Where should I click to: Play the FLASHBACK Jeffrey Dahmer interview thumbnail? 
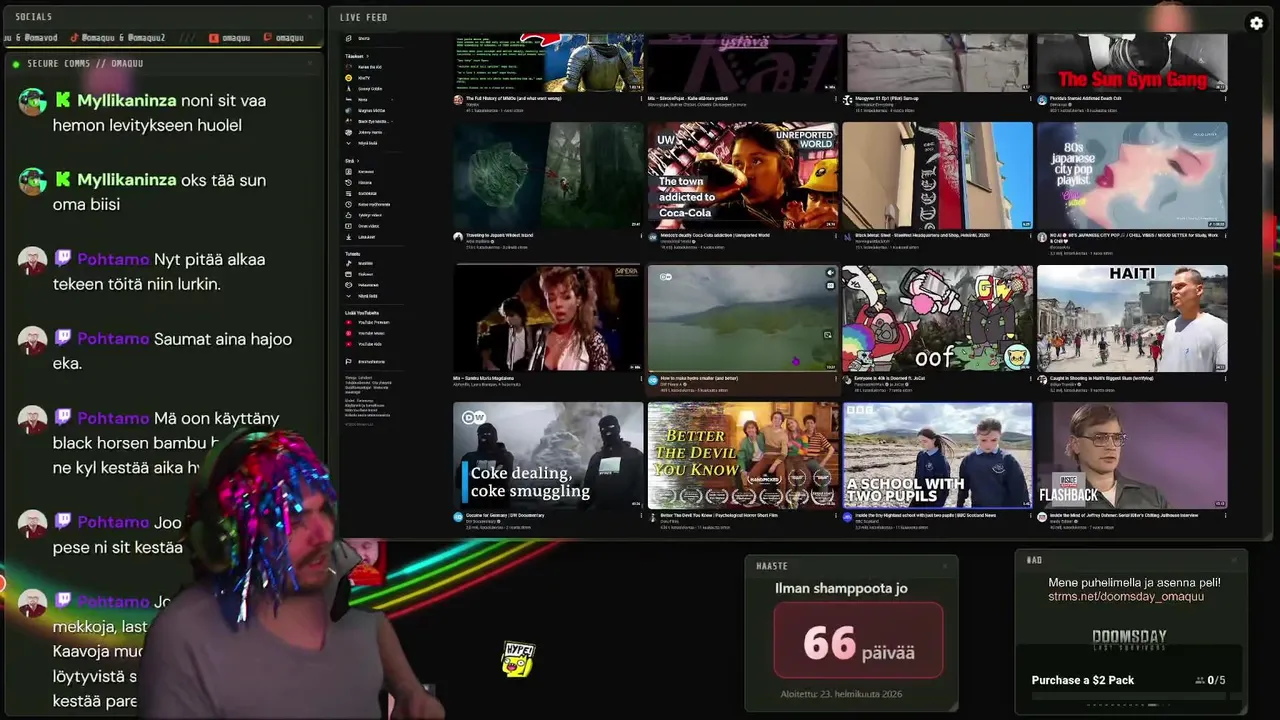[x=1132, y=456]
